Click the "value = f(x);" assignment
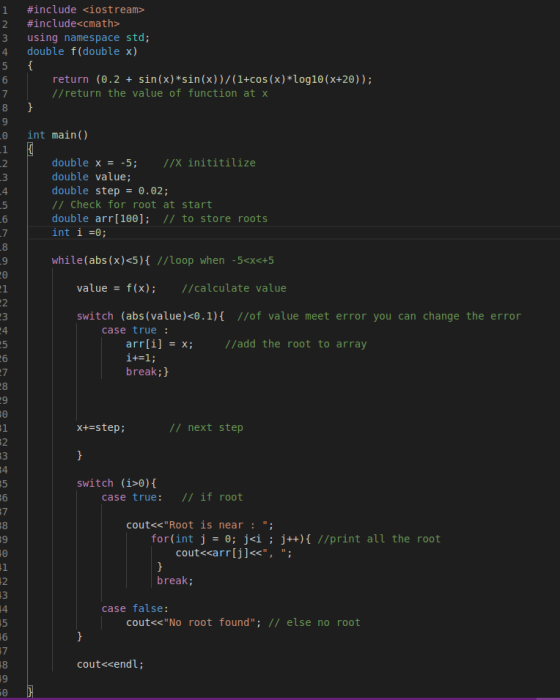This screenshot has width=560, height=700. pyautogui.click(x=117, y=288)
